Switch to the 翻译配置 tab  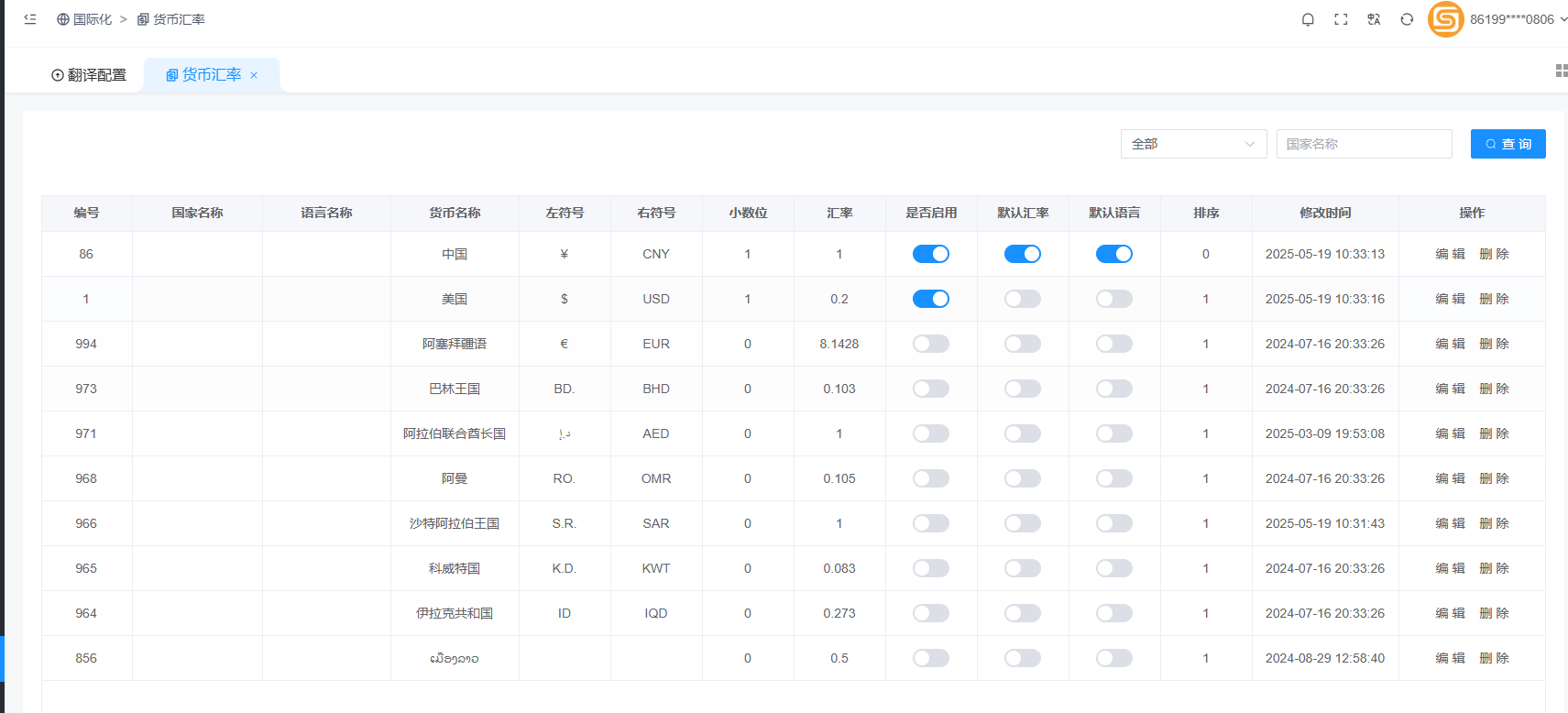click(x=89, y=75)
